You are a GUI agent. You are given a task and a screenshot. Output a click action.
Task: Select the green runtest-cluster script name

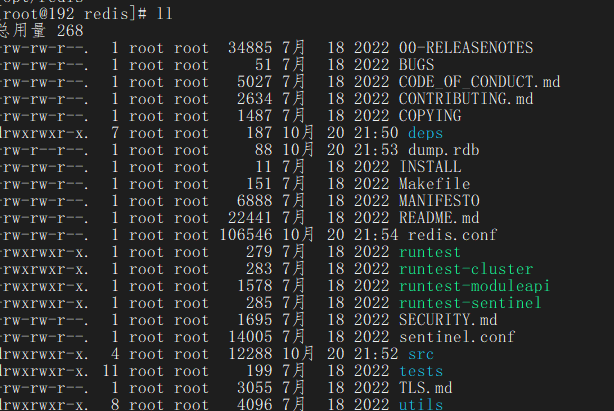[466, 269]
